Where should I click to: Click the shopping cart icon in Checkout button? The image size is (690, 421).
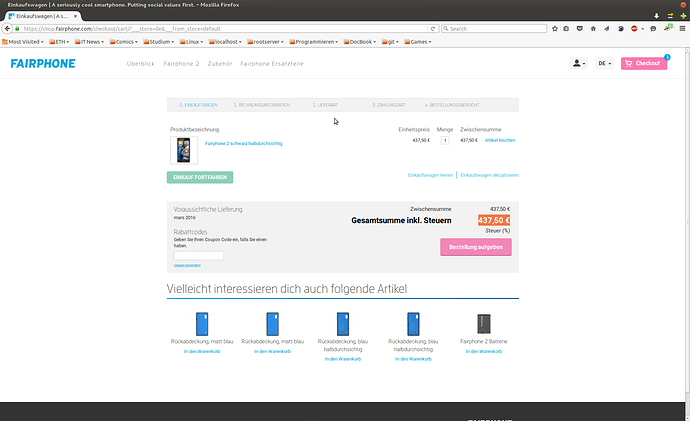[x=628, y=63]
